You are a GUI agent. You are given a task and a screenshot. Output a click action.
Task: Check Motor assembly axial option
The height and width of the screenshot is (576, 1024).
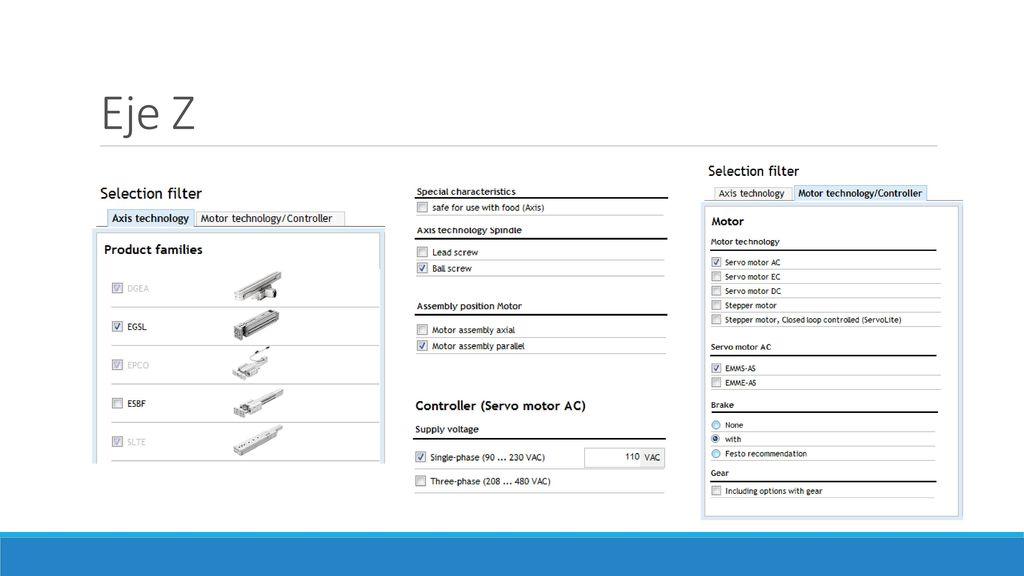(423, 330)
